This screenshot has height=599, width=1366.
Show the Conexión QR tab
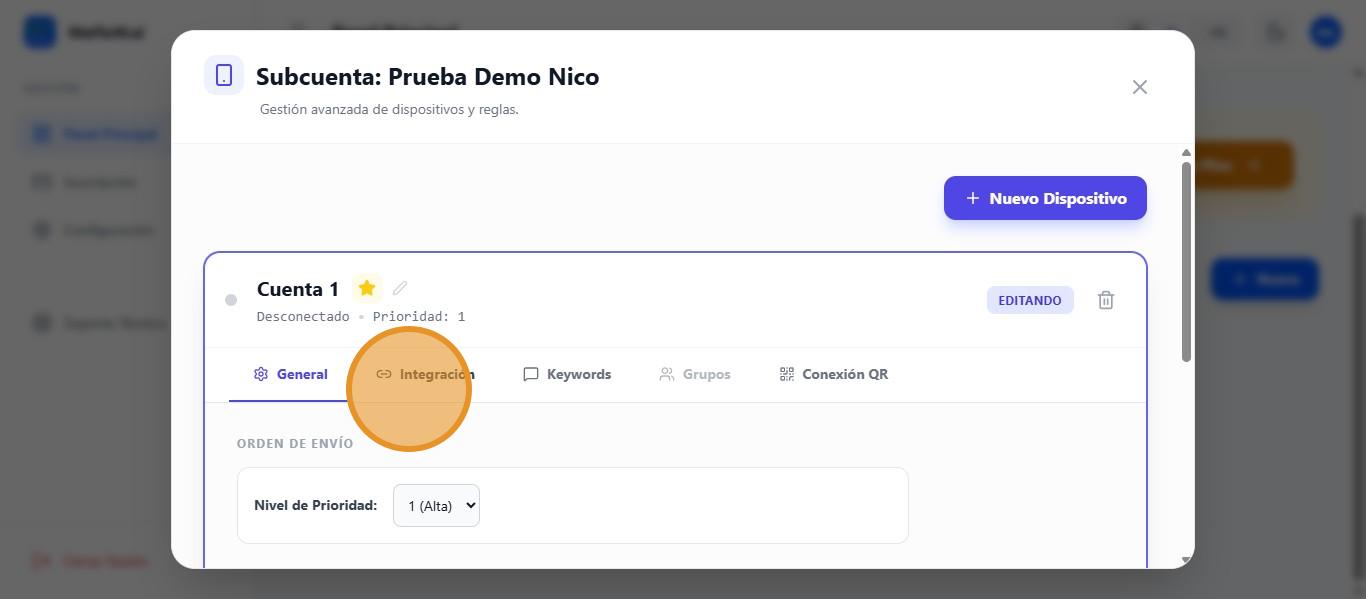834,374
